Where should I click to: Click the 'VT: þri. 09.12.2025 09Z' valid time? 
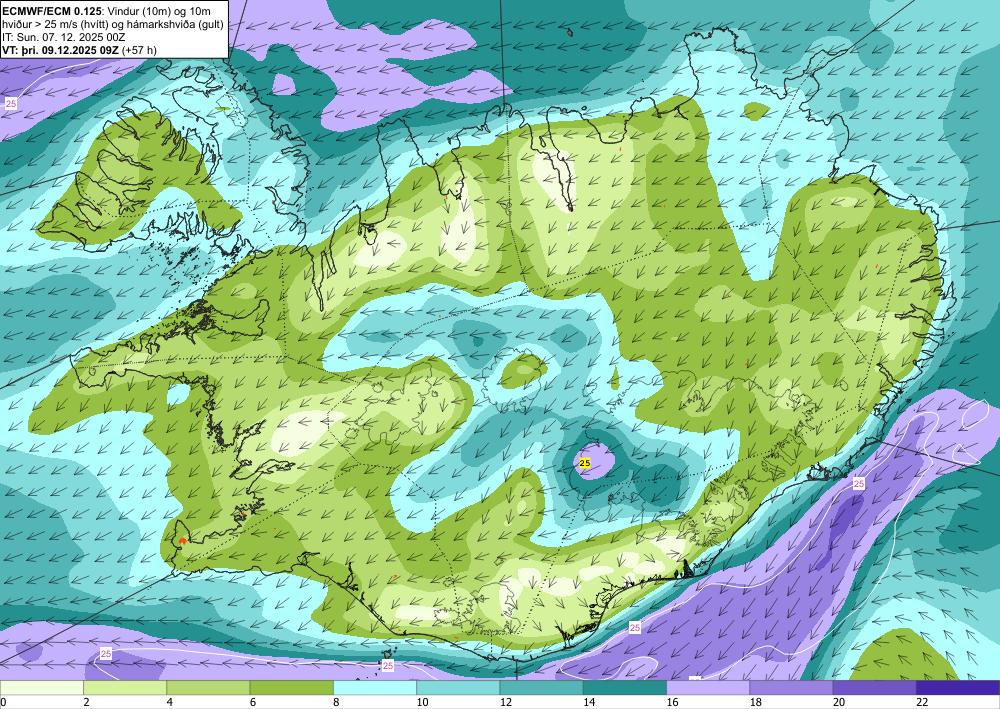tap(60, 50)
